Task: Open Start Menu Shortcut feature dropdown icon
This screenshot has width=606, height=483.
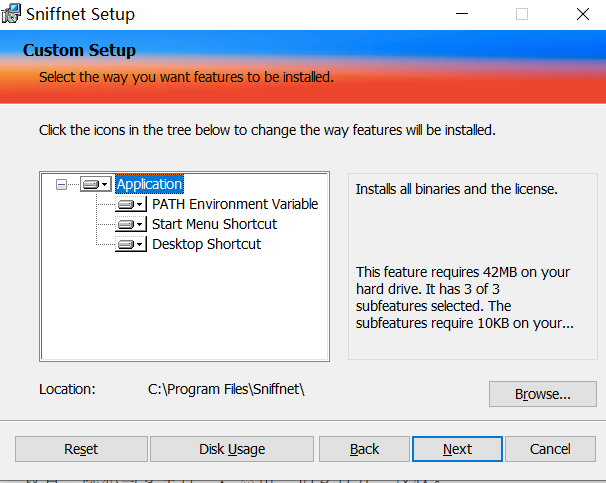Action: tap(131, 224)
